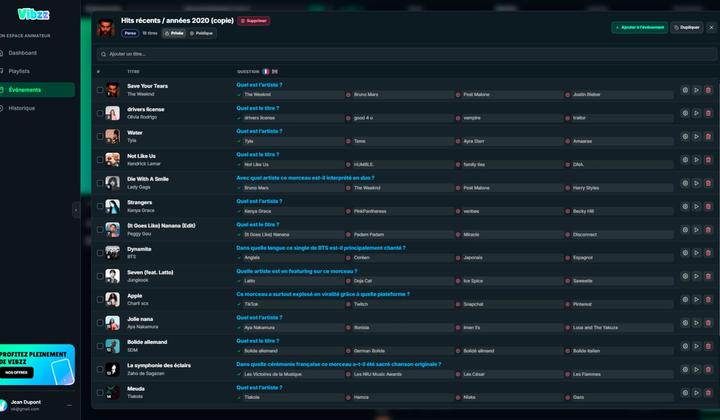Click the red Supprimer button
This screenshot has width=720, height=420.
pyautogui.click(x=253, y=21)
